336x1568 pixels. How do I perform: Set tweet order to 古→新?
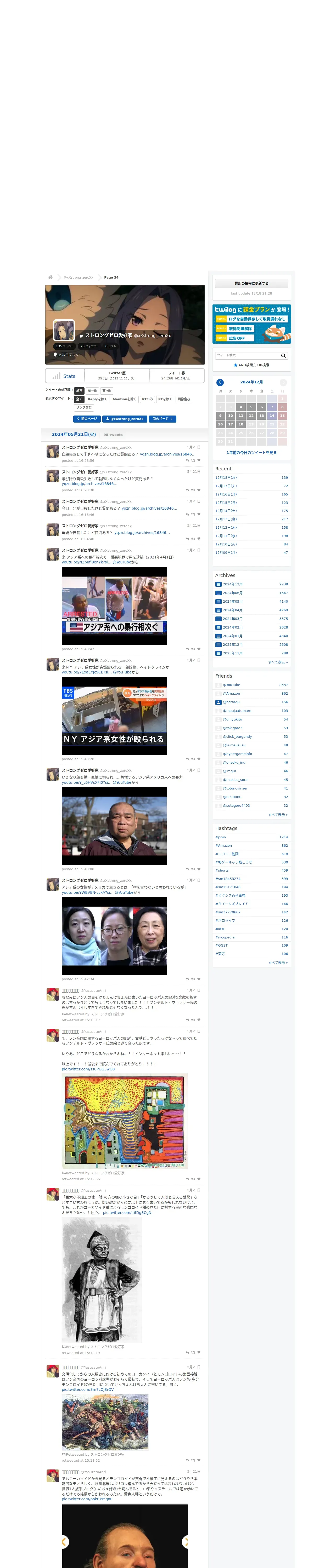pyautogui.click(x=107, y=391)
